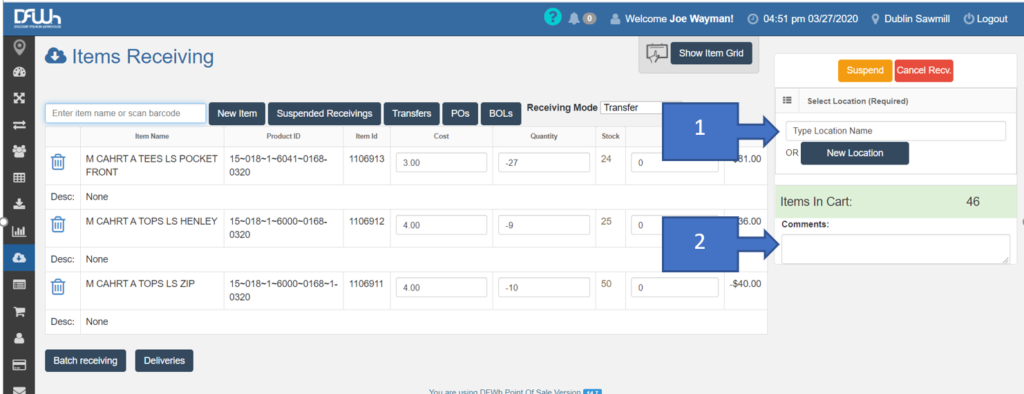Focus the item name or barcode search field

tap(125, 113)
